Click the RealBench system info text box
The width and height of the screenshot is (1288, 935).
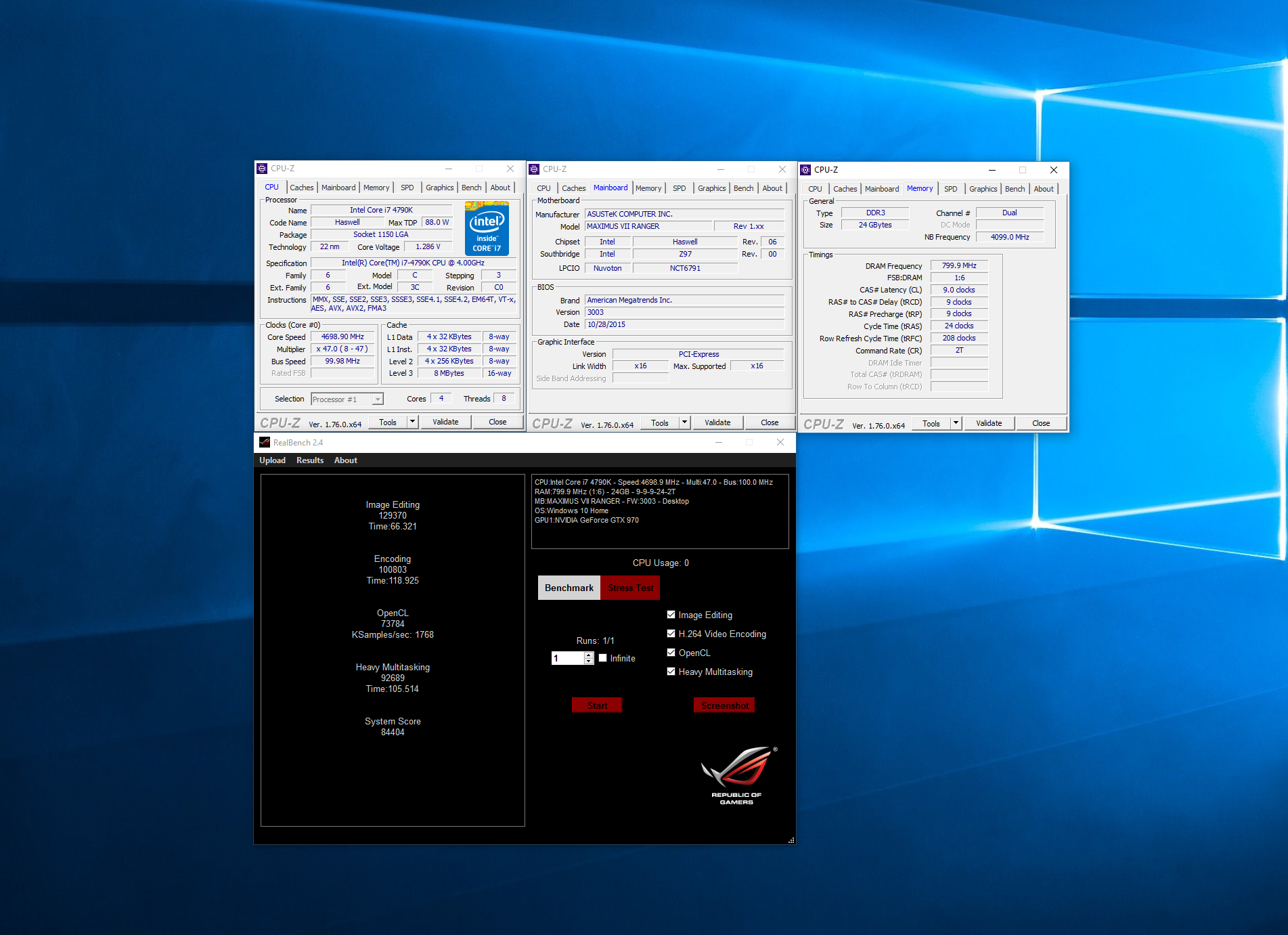tap(660, 512)
